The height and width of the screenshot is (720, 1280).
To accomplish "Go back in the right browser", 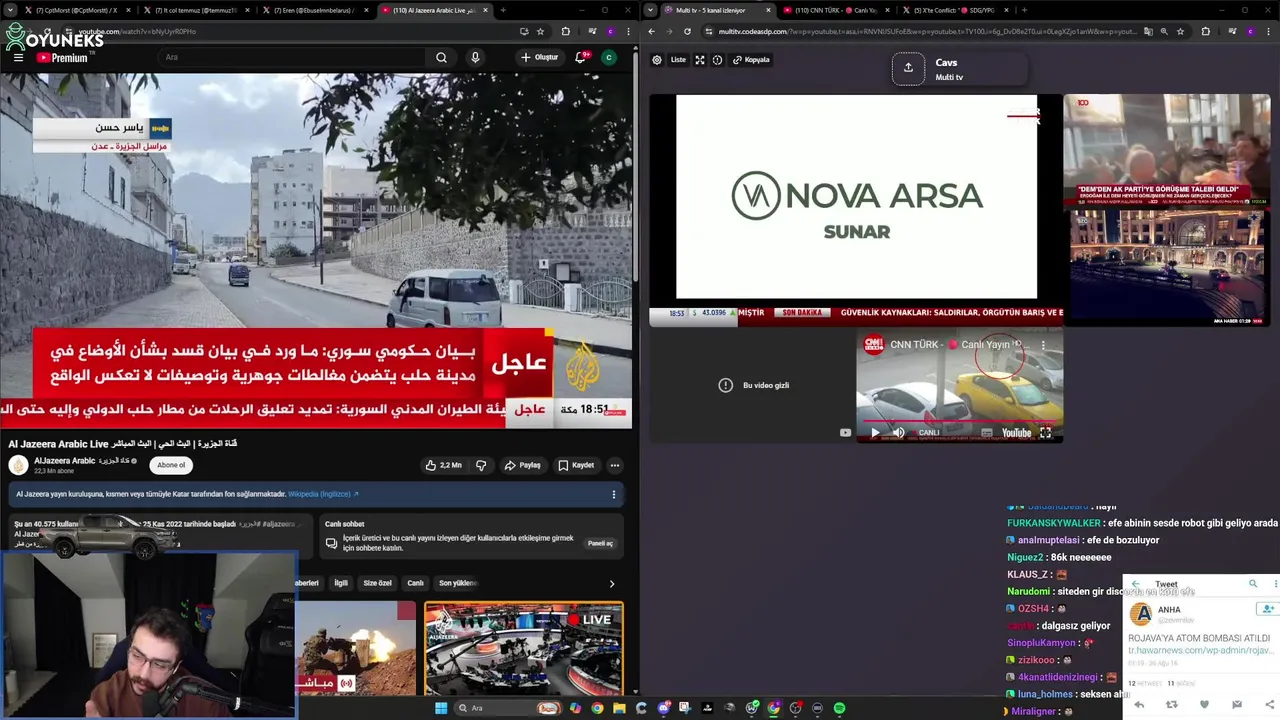I will [x=652, y=31].
